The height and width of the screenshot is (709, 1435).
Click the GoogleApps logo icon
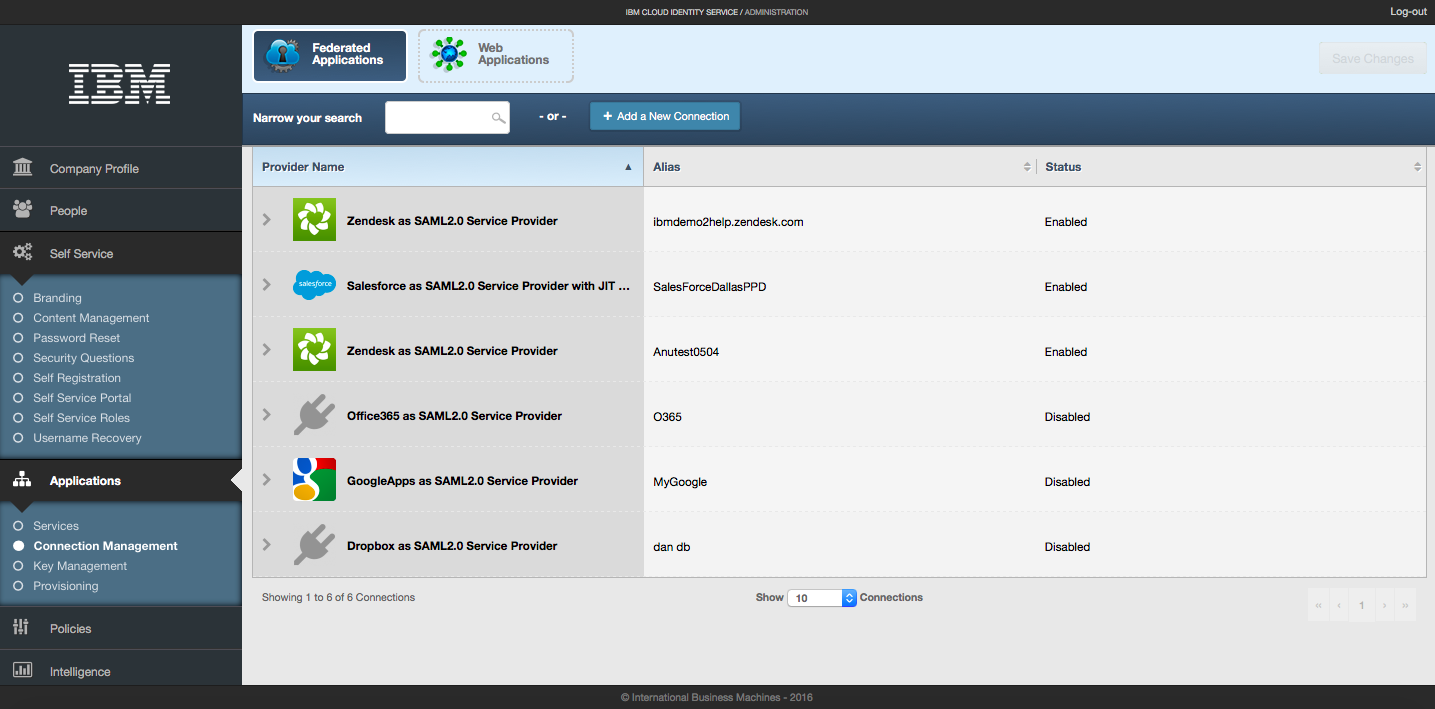tap(314, 480)
